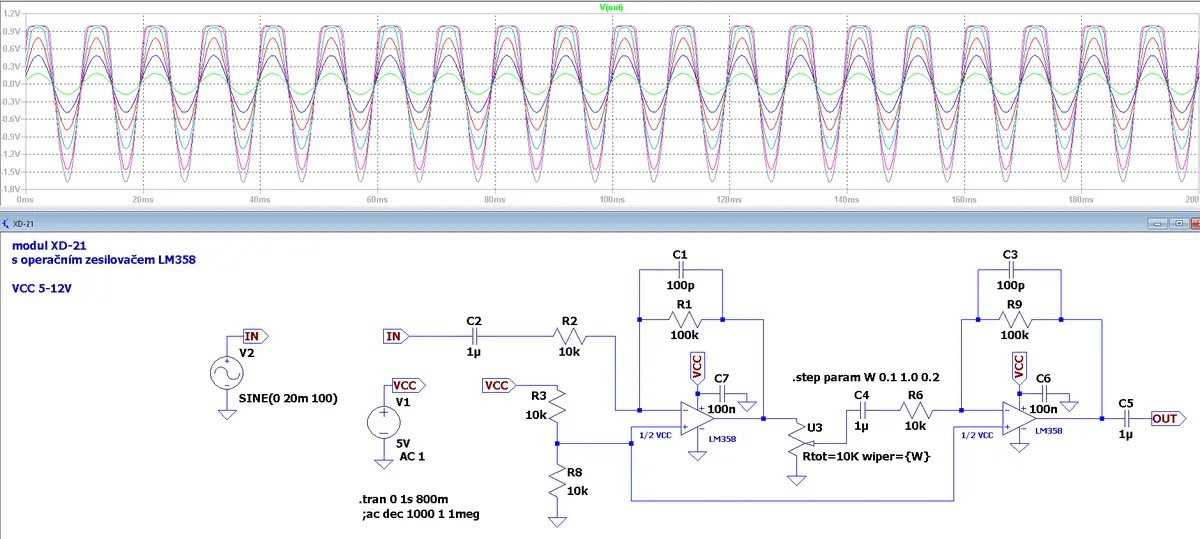Click the 100ms label on time axis

click(x=610, y=201)
